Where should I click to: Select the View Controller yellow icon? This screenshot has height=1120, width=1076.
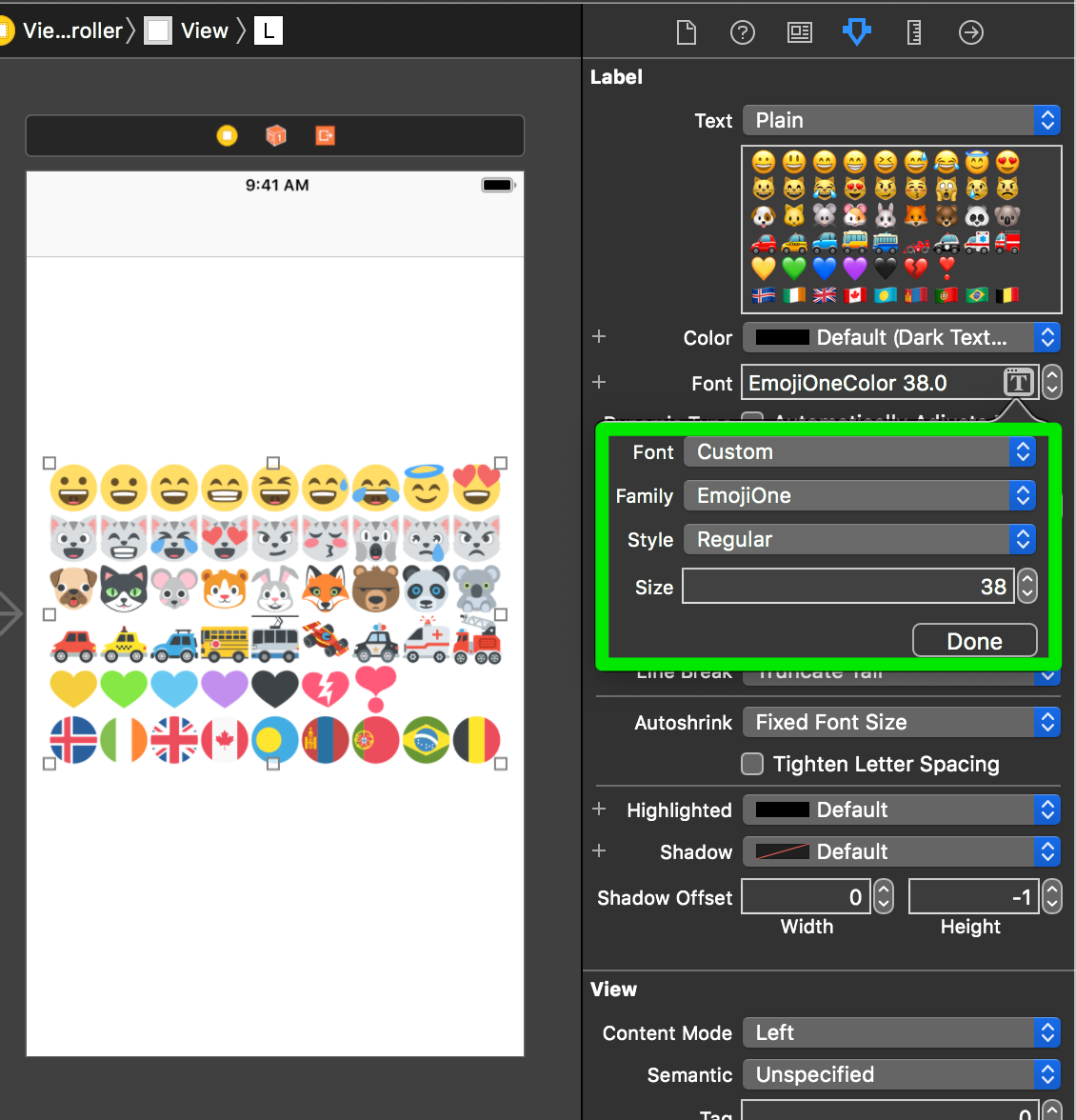click(x=227, y=135)
